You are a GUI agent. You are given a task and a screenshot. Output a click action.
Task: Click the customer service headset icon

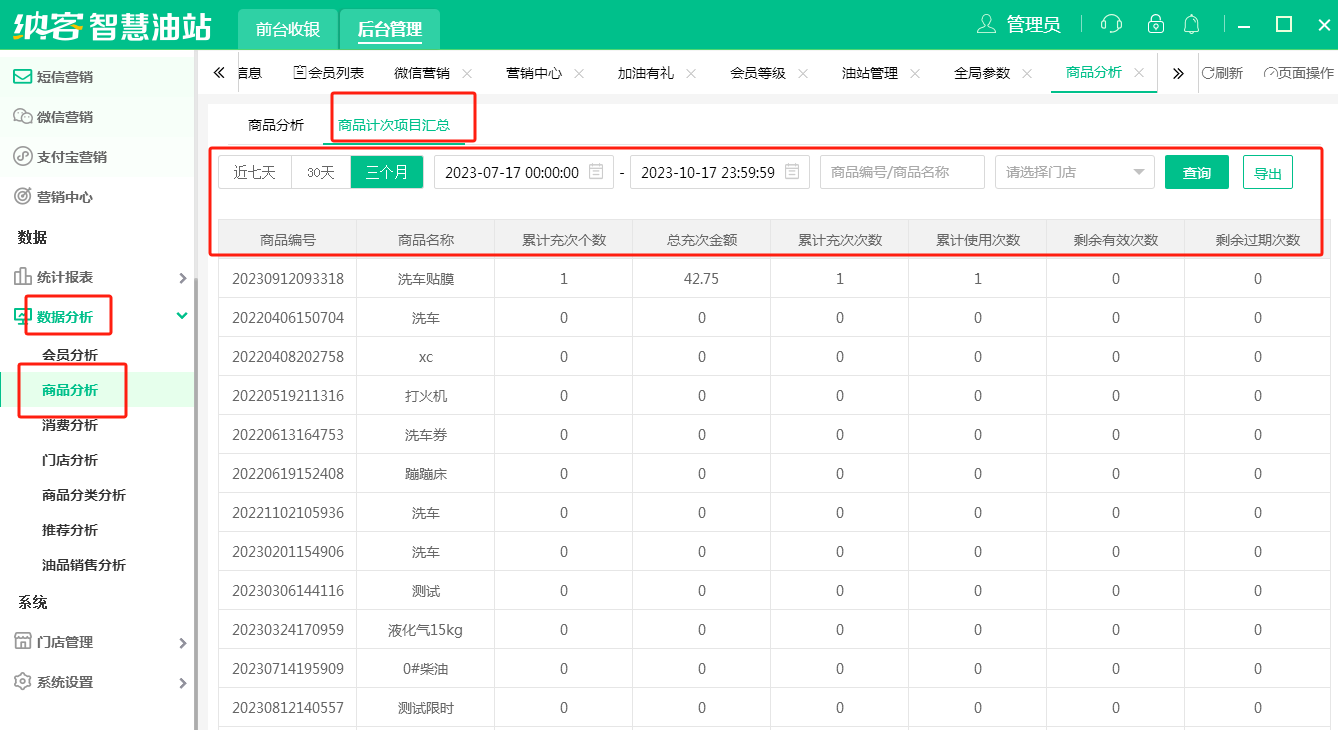pyautogui.click(x=1111, y=25)
